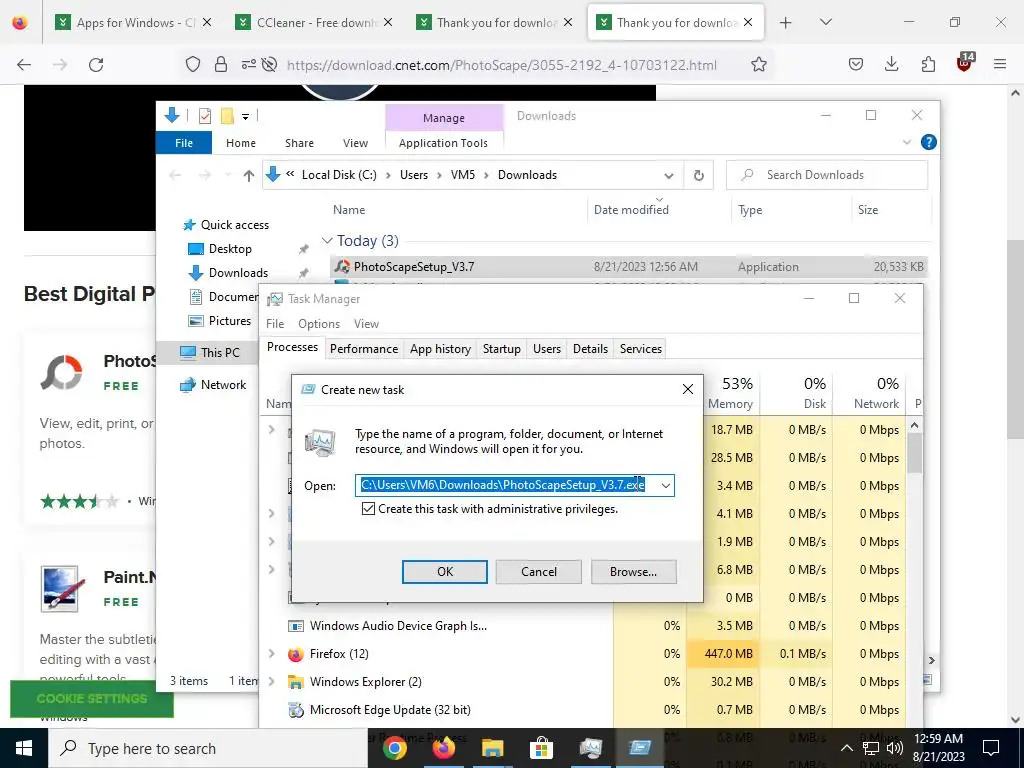Open the Quick Access Toolbar customize dropdown
1024x768 pixels.
tap(246, 117)
